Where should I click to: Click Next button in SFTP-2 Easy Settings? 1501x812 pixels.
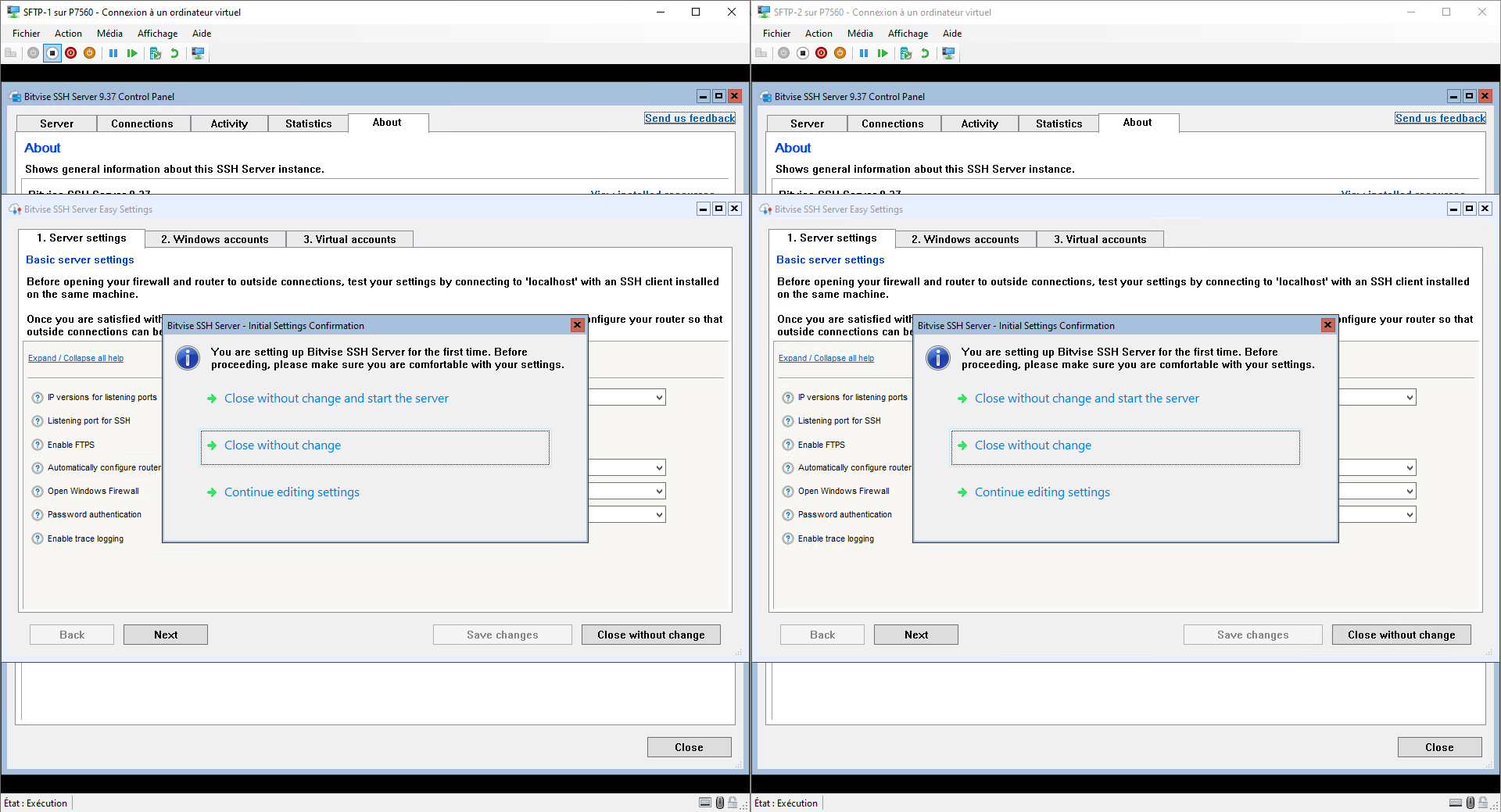click(916, 635)
